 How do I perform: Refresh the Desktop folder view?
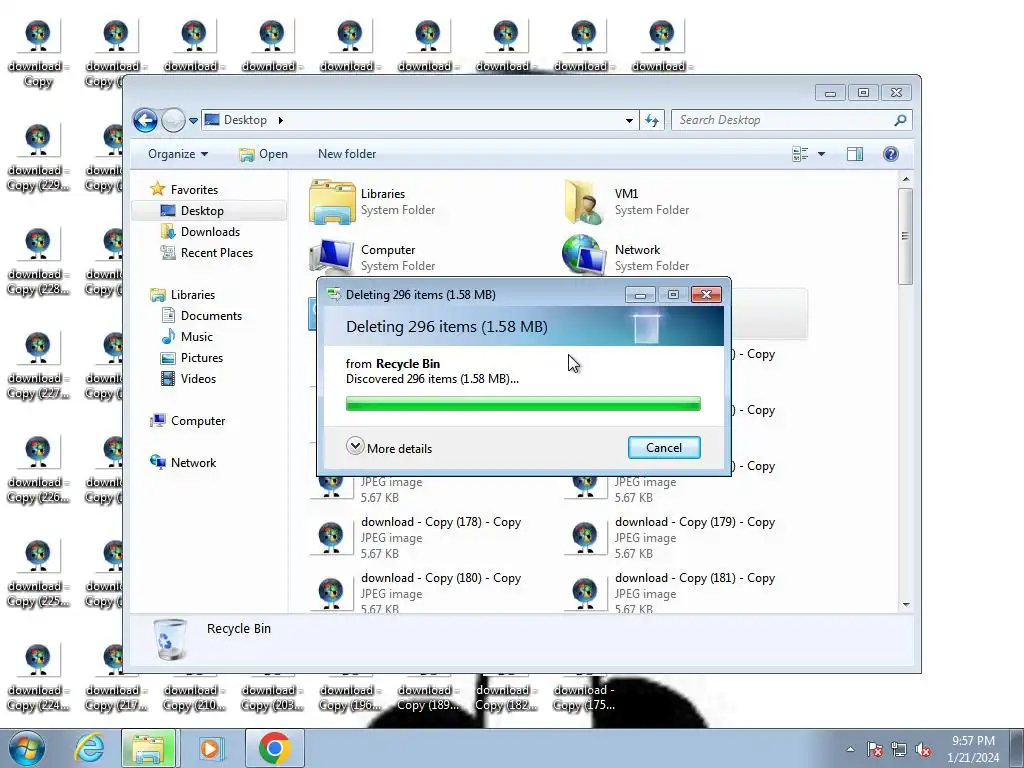point(652,120)
